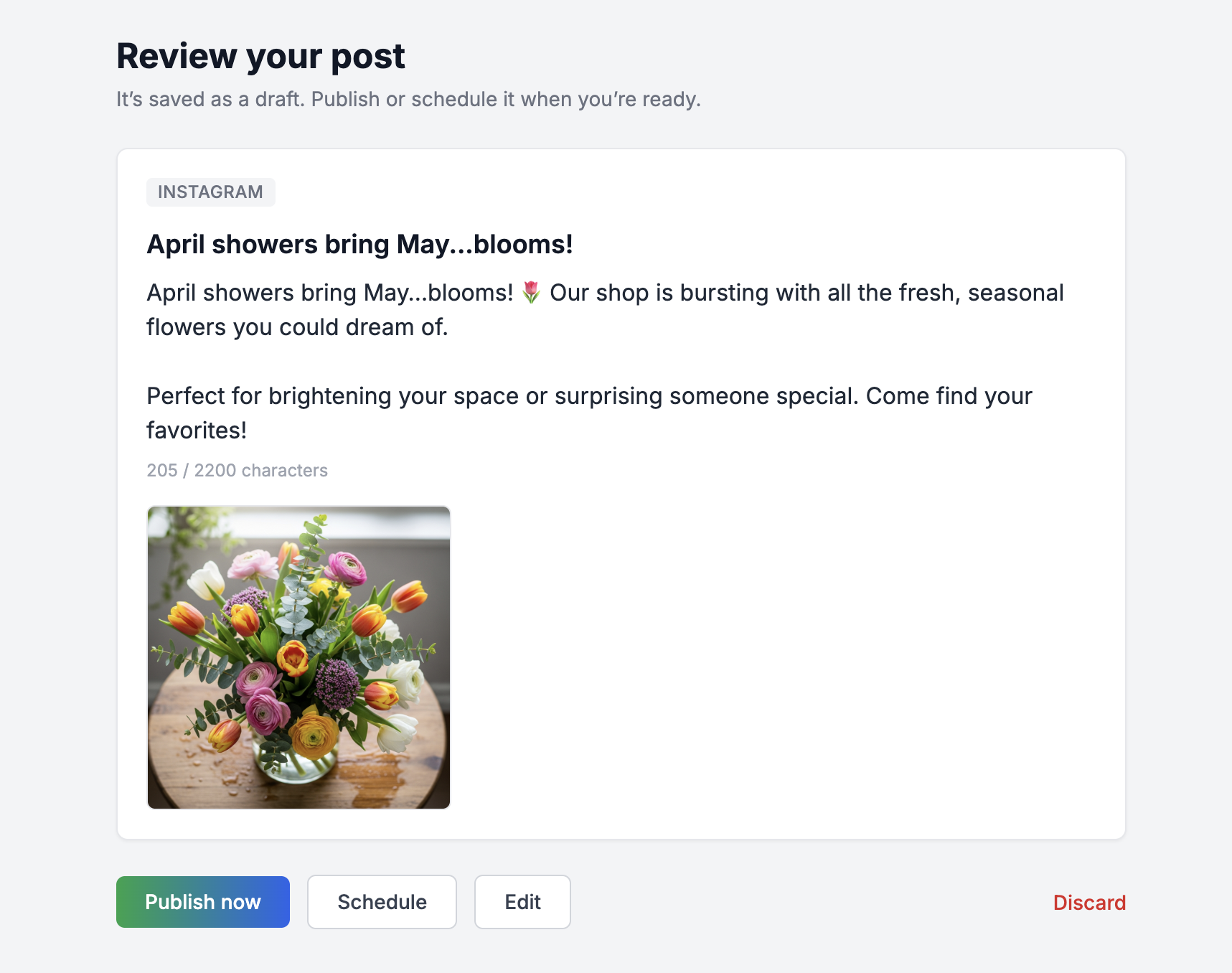This screenshot has width=1232, height=973.
Task: Open the flower bouquet image thumbnail
Action: click(x=298, y=657)
